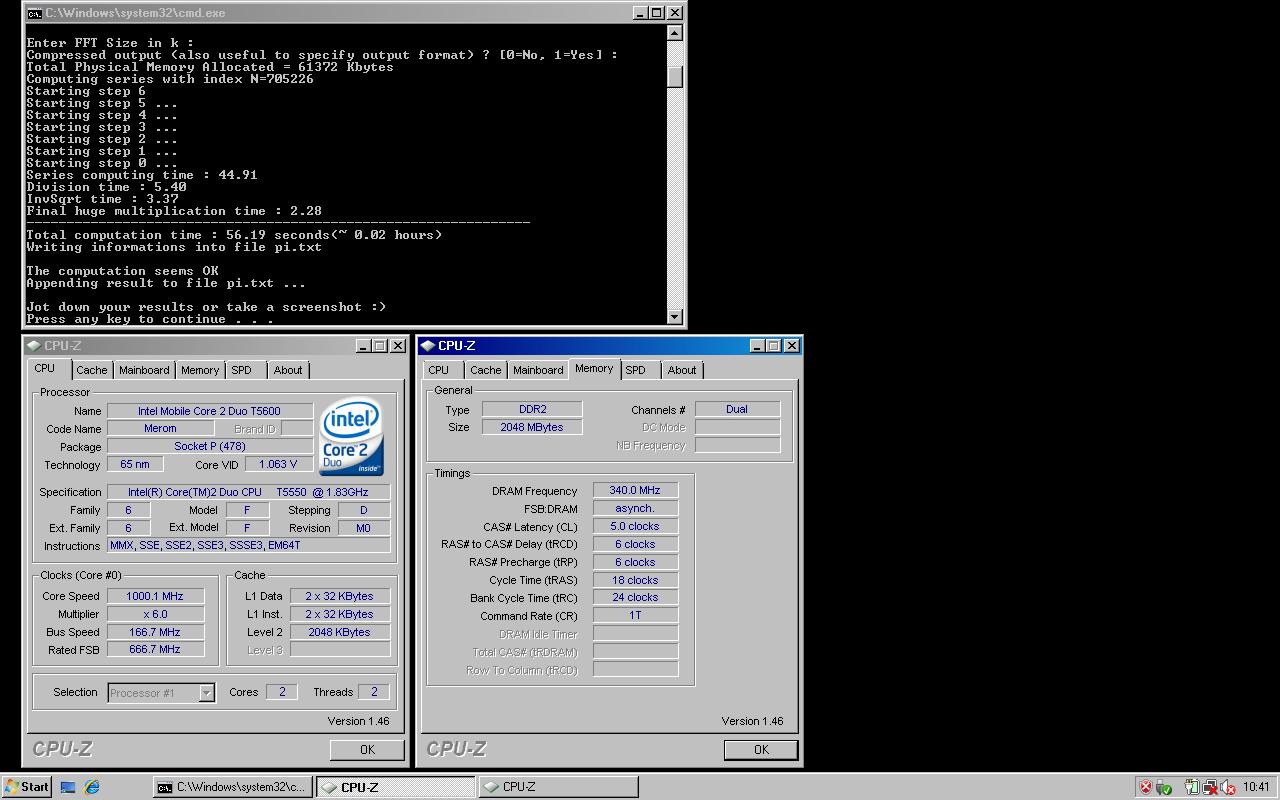Click the Revision value 'M0'
Viewport: 1280px width, 800px height.
point(363,528)
